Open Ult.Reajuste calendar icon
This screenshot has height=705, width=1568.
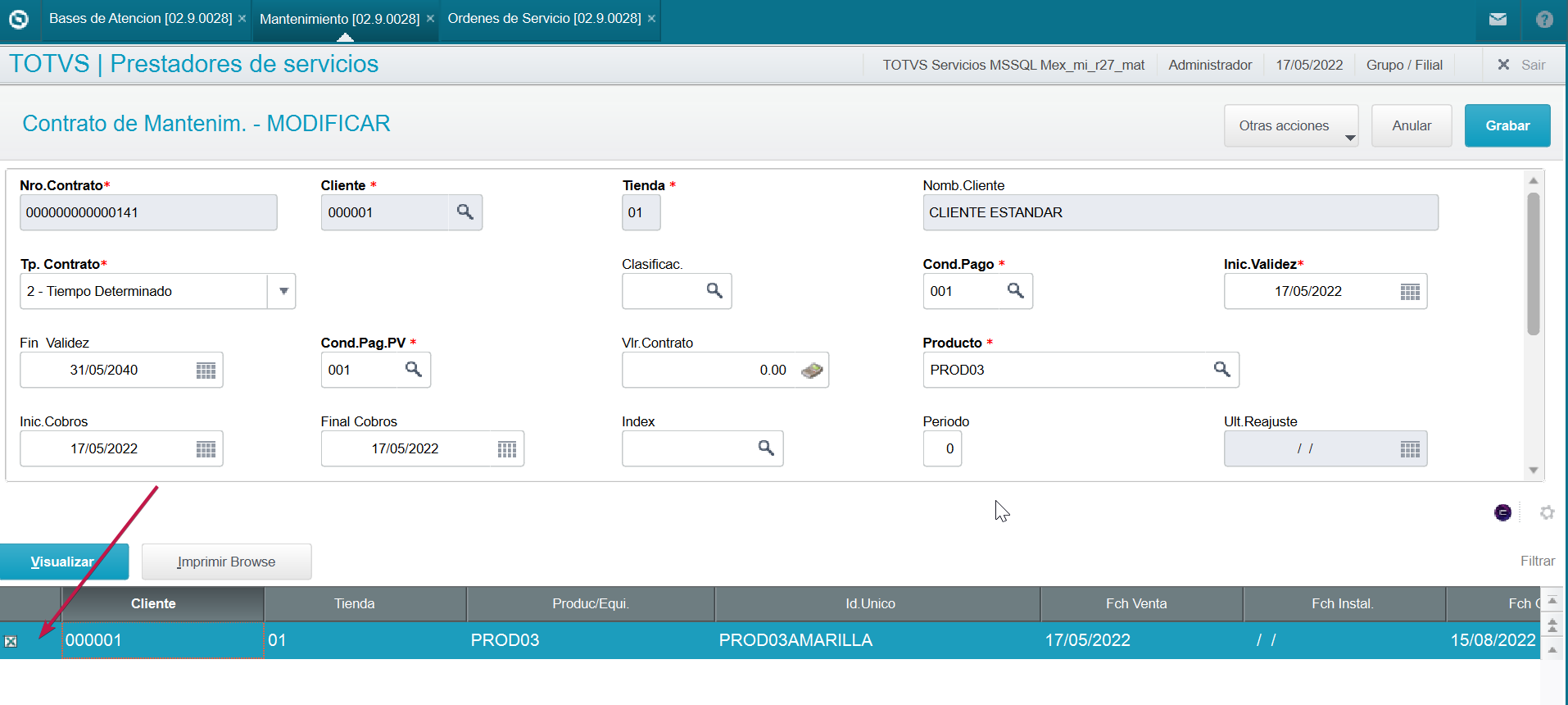1410,449
